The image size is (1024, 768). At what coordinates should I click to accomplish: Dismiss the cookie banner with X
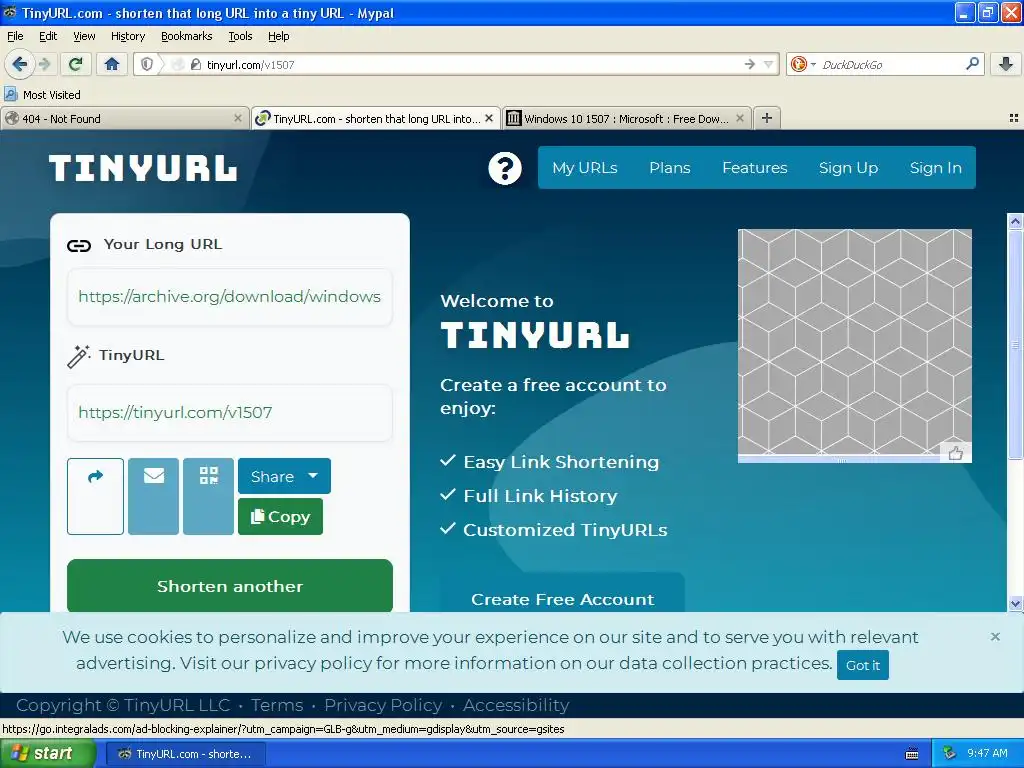click(995, 636)
